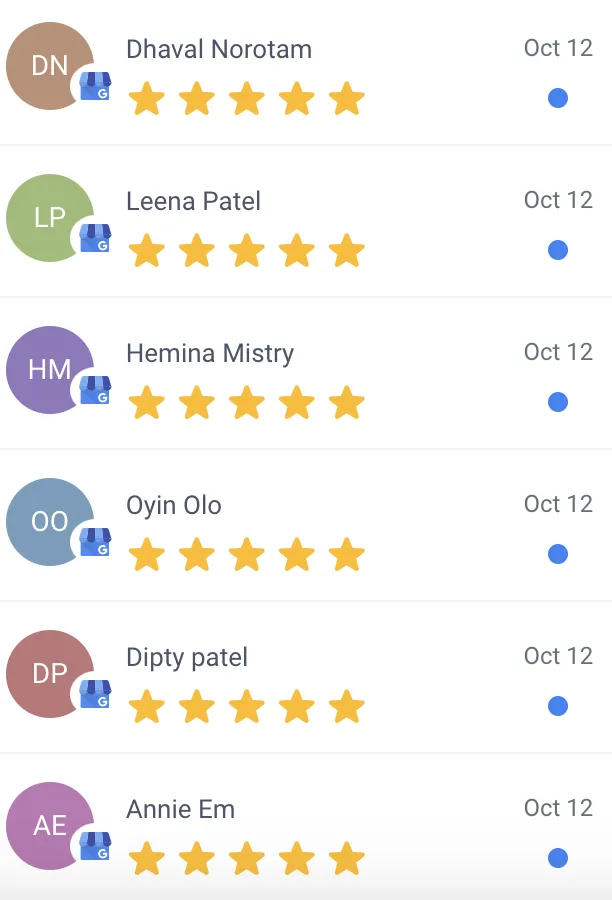Click the blue unread dot for Oyin Olo
The height and width of the screenshot is (900, 612).
pos(558,554)
